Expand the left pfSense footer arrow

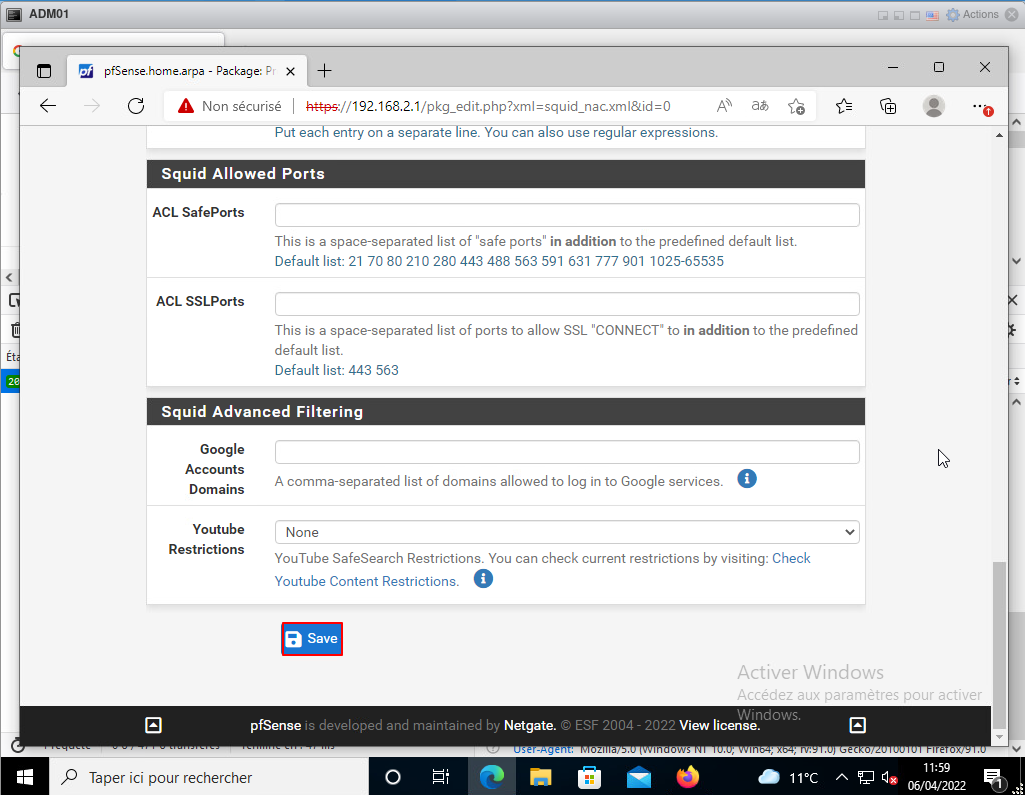tap(153, 725)
